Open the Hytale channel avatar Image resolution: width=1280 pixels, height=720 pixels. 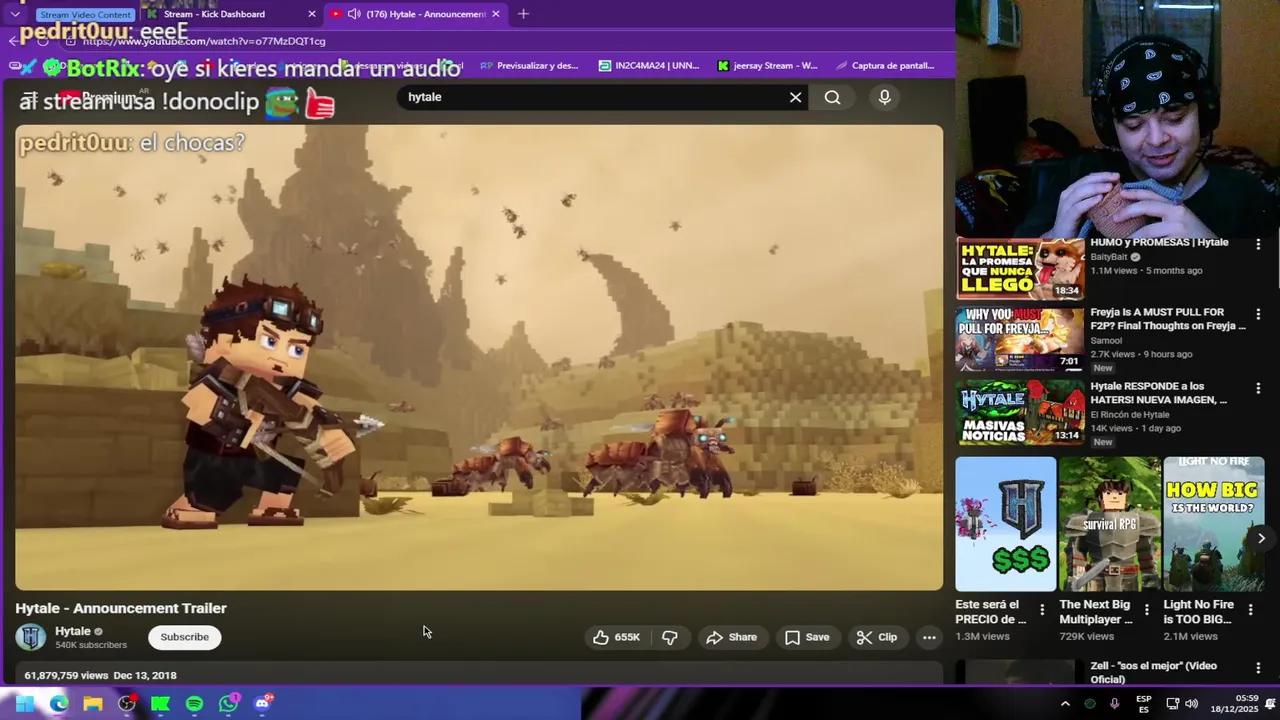[x=31, y=637]
